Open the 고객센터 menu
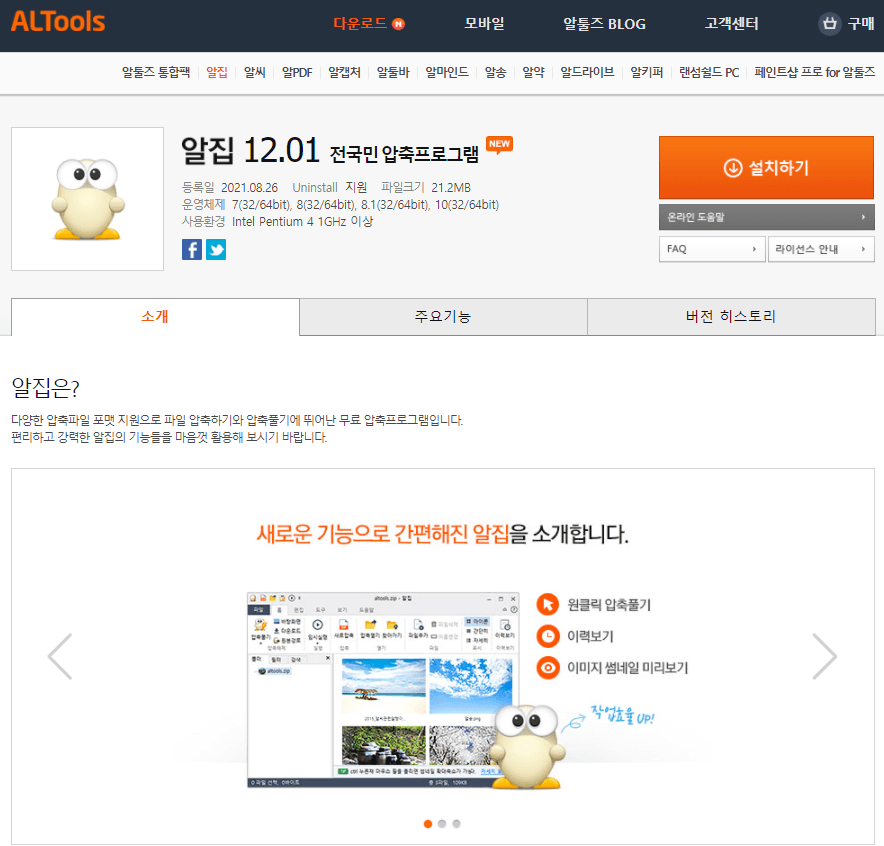Image resolution: width=884 pixels, height=846 pixels. [x=732, y=24]
